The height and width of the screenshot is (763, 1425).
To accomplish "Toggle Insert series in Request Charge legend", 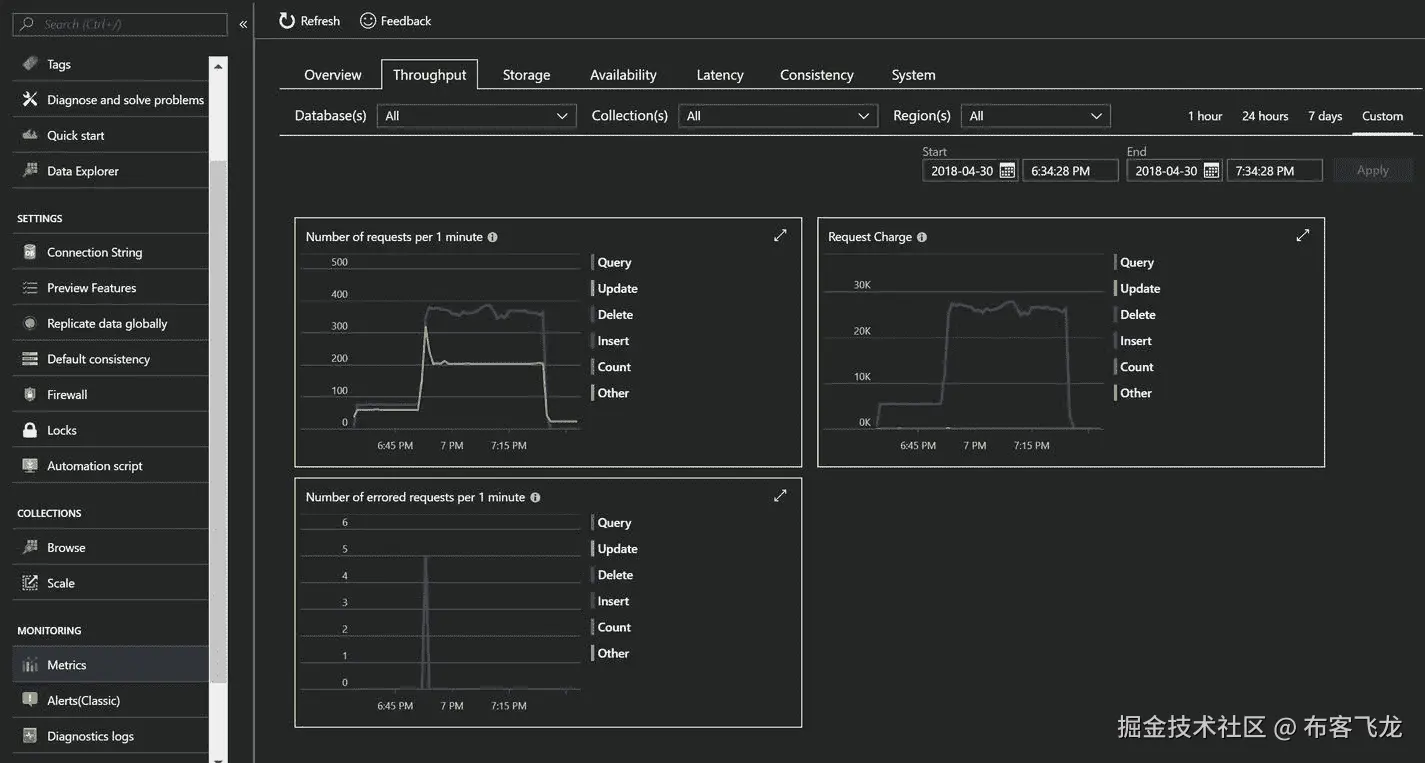I will [x=1134, y=341].
